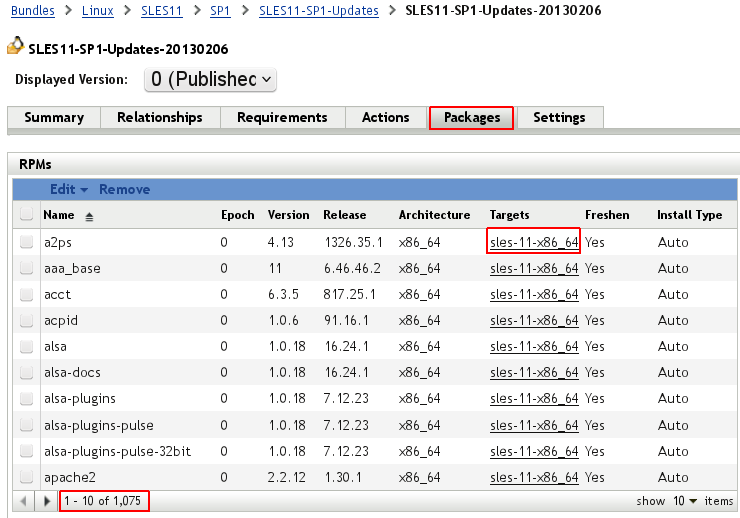Toggle the select-all checkbox in header
Image resolution: width=740 pixels, height=518 pixels.
(x=26, y=214)
